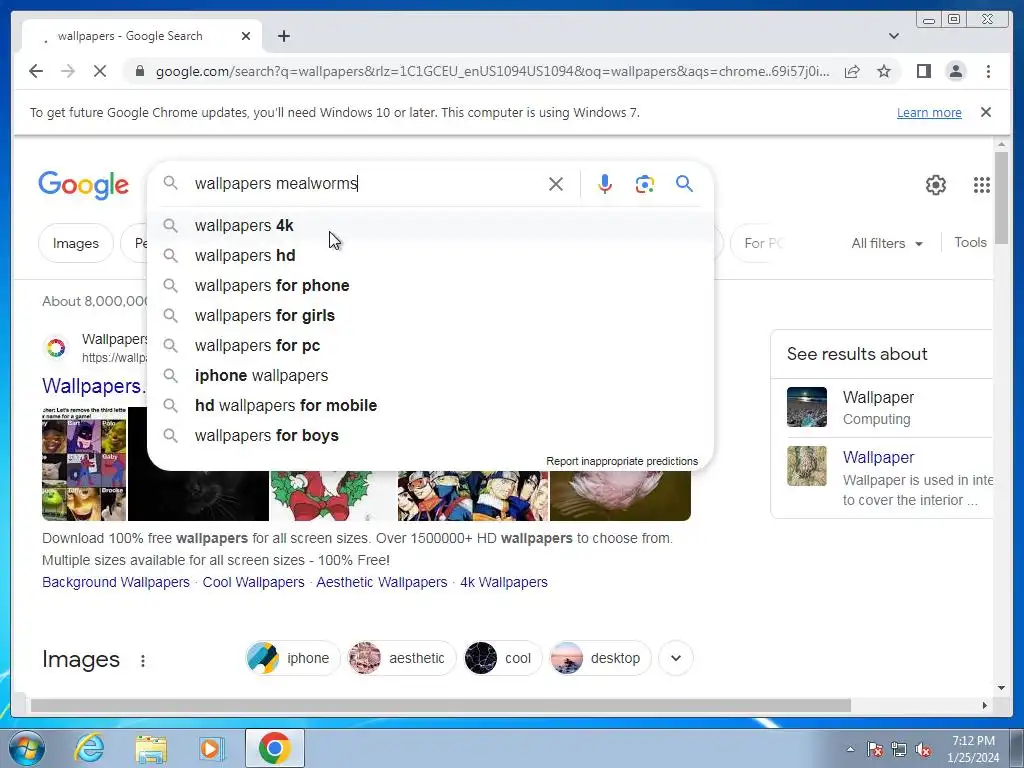Select cool image chip

[x=502, y=658]
